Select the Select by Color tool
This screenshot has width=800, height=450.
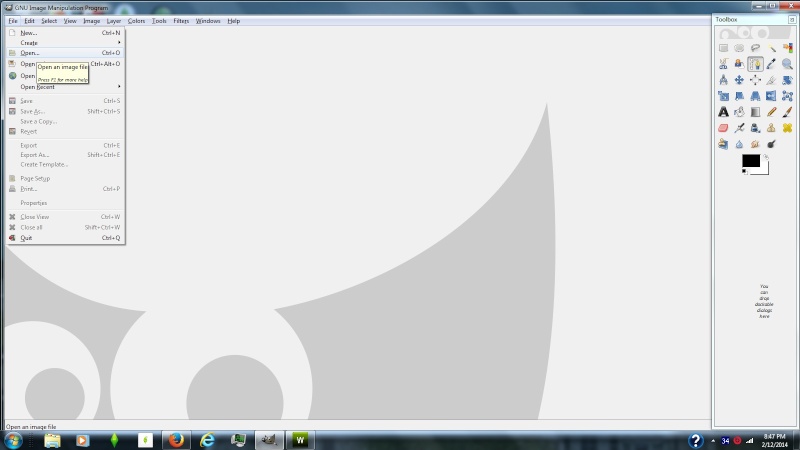787,48
